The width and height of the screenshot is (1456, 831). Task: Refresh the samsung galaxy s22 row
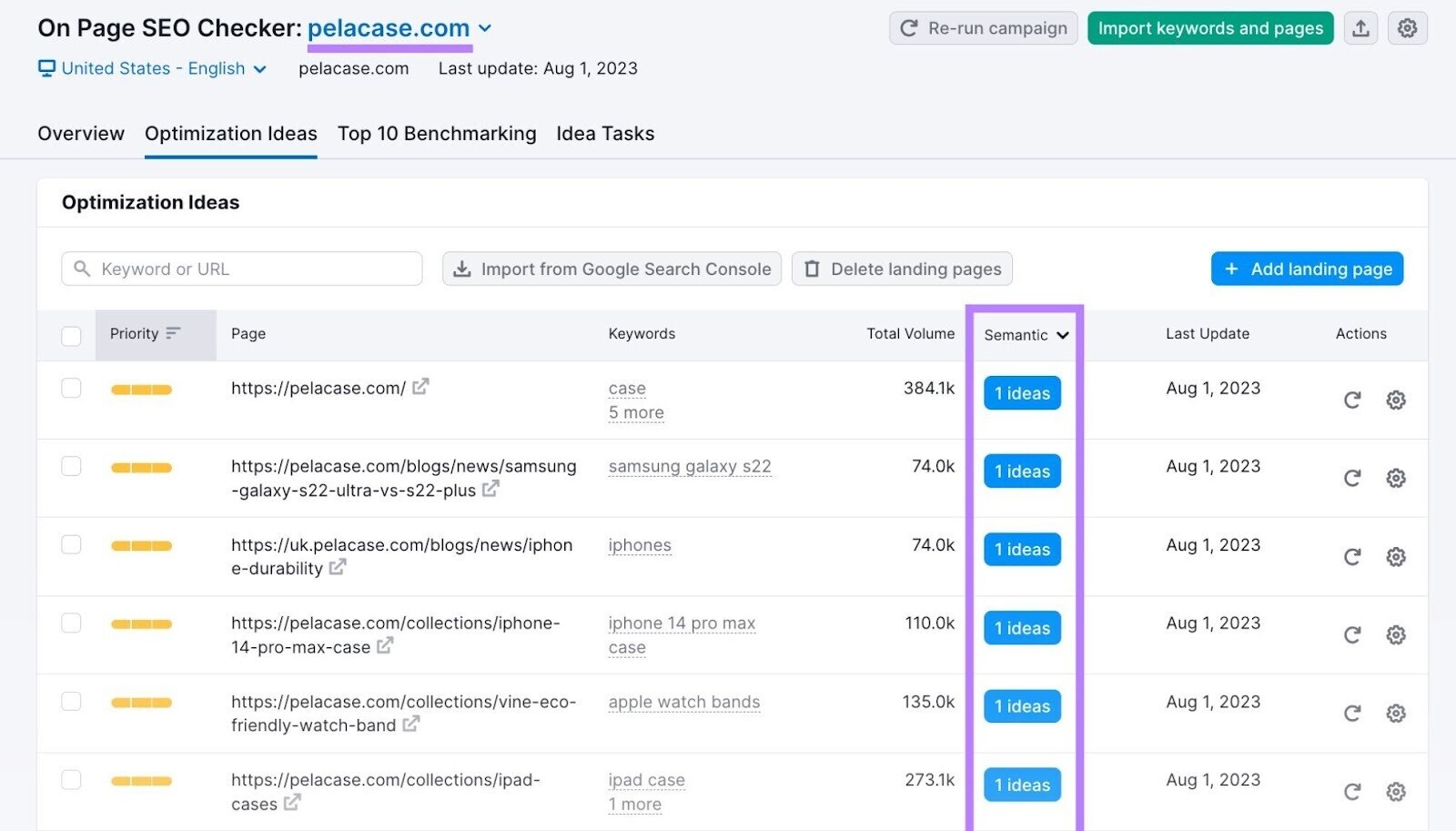[1352, 478]
